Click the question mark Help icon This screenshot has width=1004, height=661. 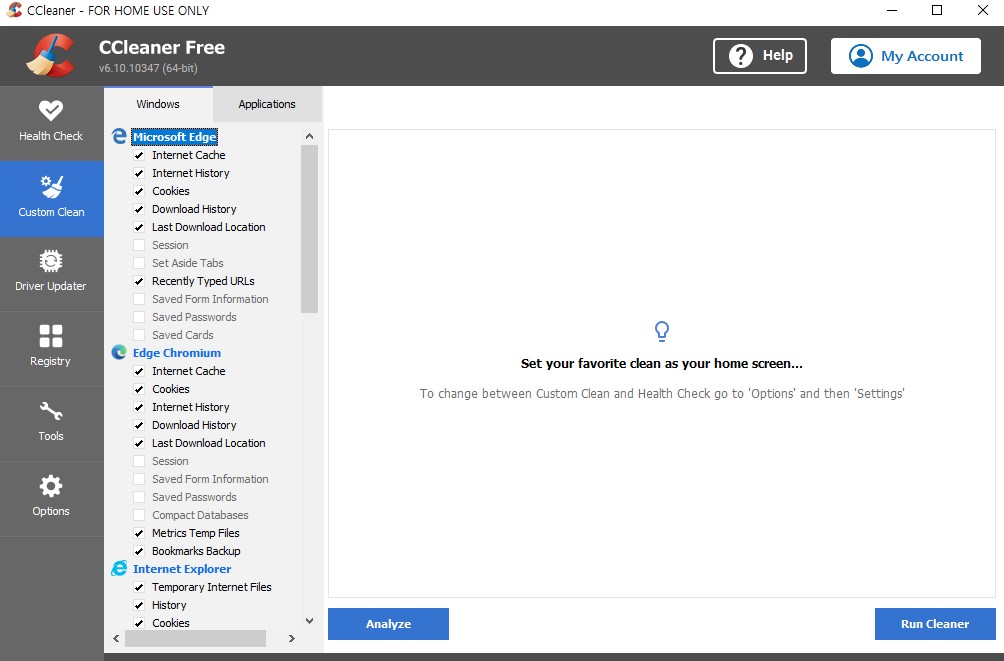(741, 56)
